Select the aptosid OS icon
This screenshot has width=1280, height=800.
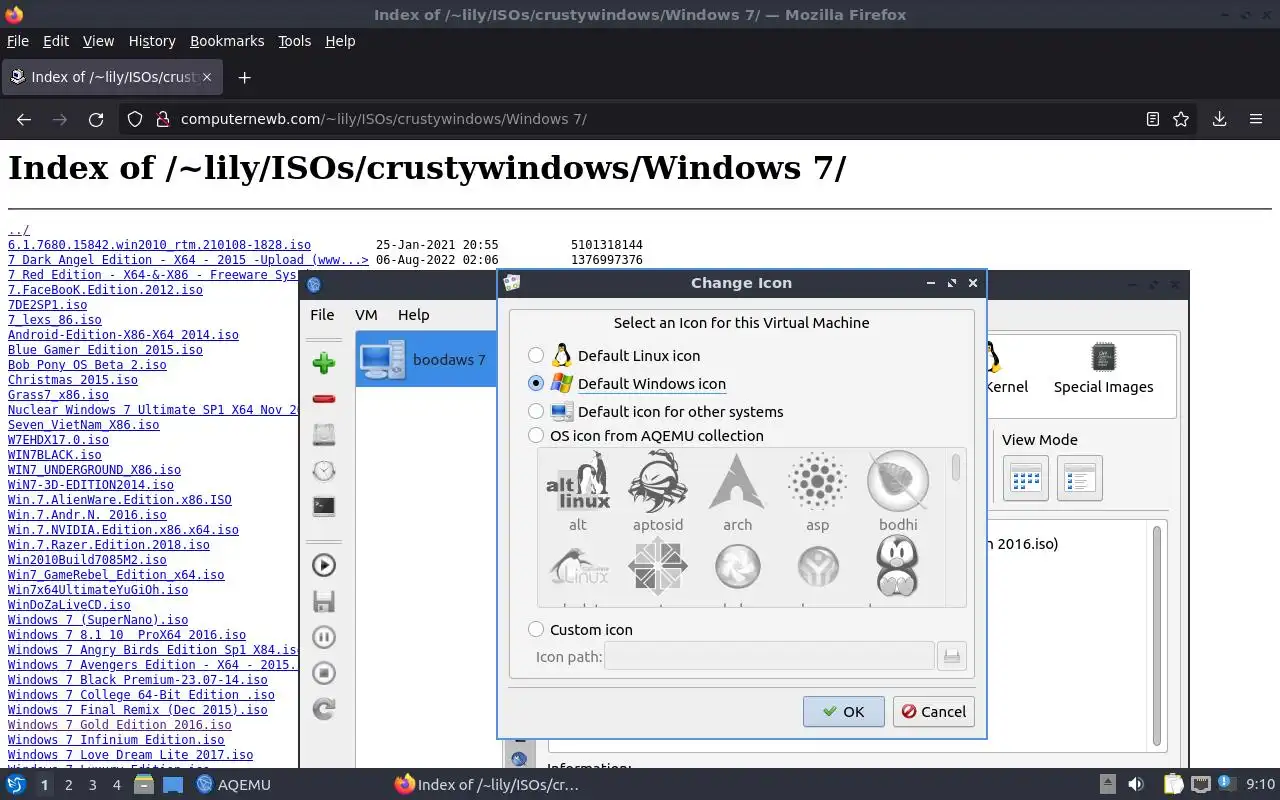(x=658, y=491)
